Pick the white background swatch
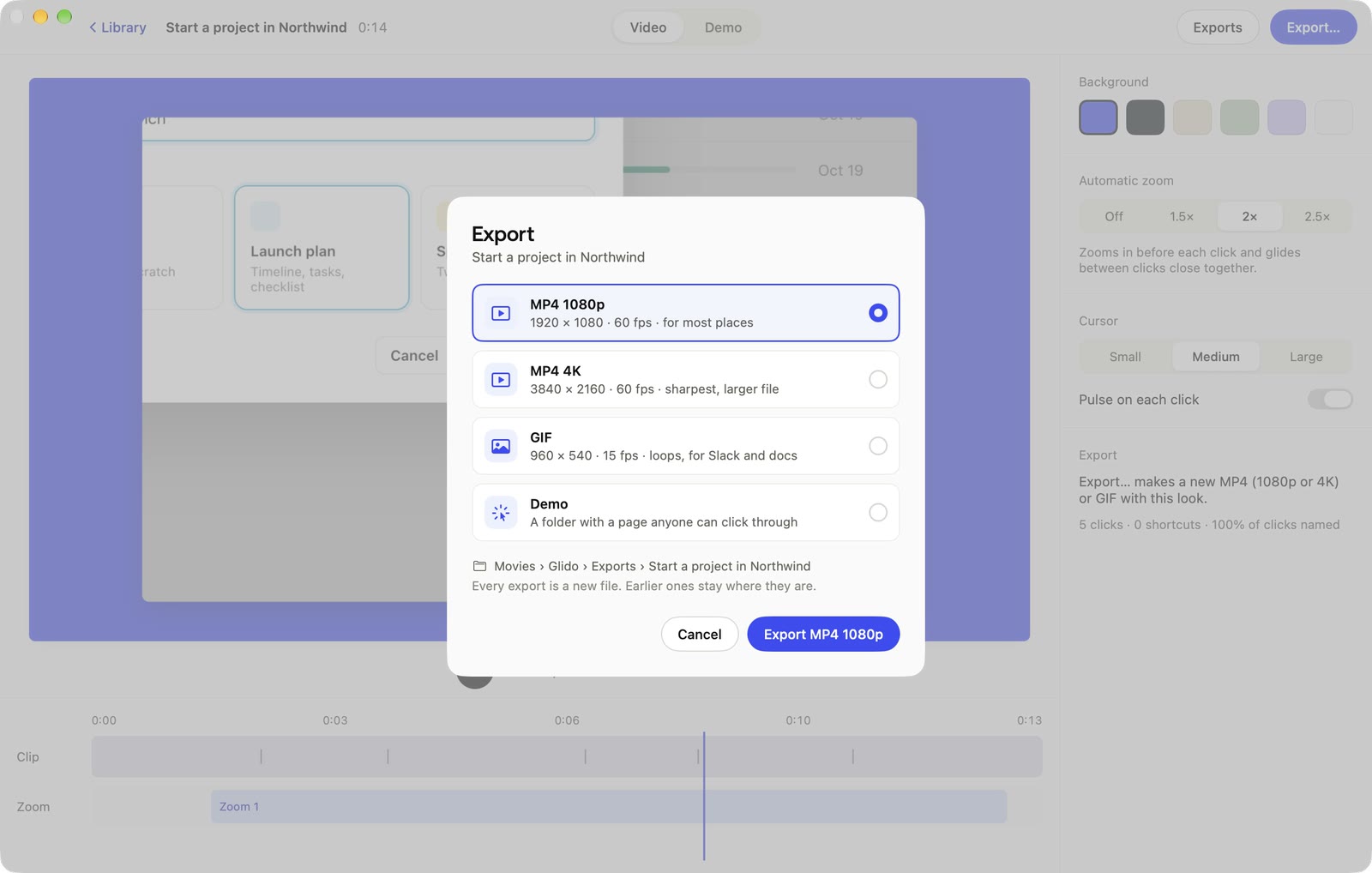1372x873 pixels. 1333,117
